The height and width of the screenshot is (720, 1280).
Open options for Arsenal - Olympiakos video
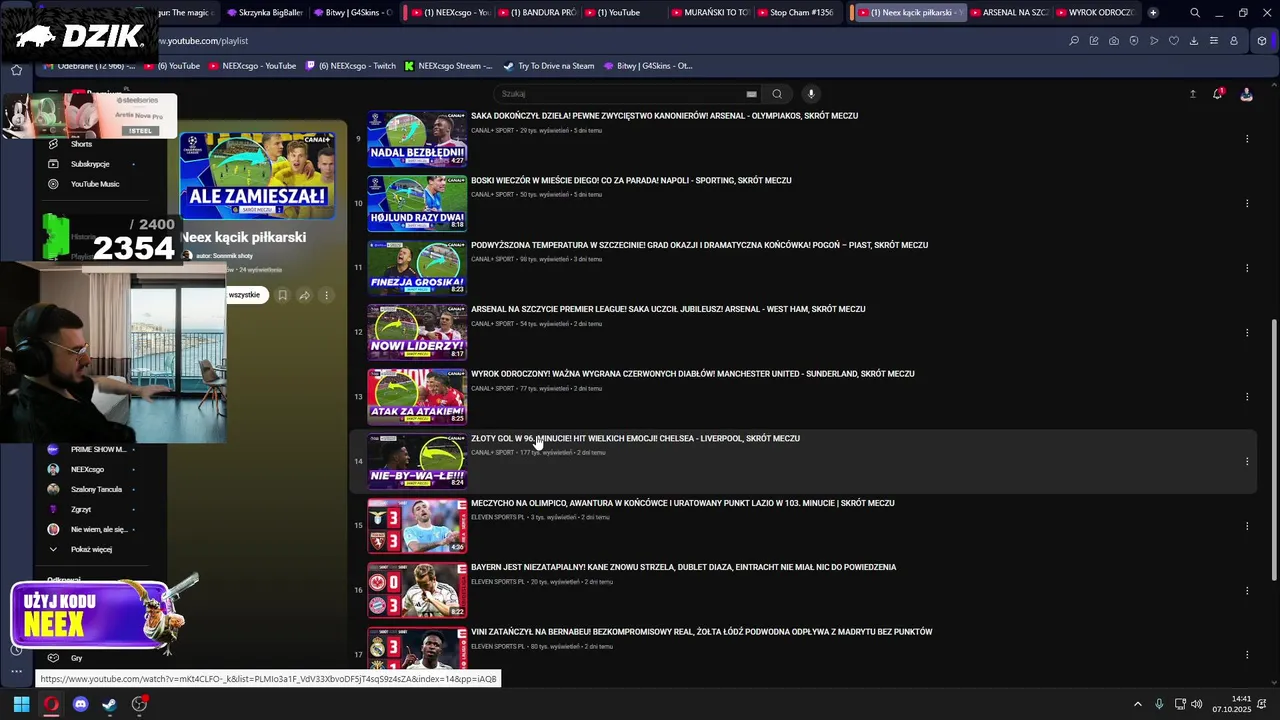tap(1247, 139)
